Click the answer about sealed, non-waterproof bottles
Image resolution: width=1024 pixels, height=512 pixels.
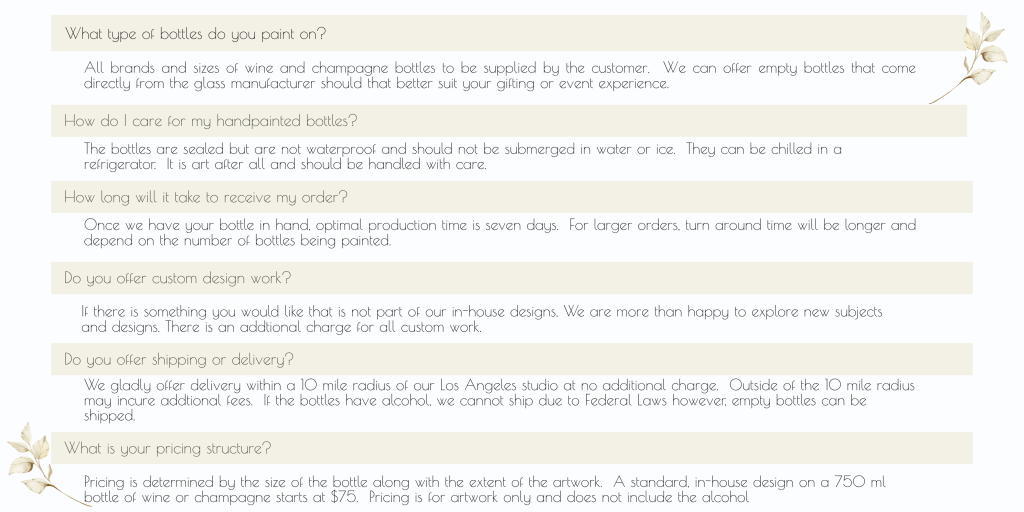(x=462, y=157)
